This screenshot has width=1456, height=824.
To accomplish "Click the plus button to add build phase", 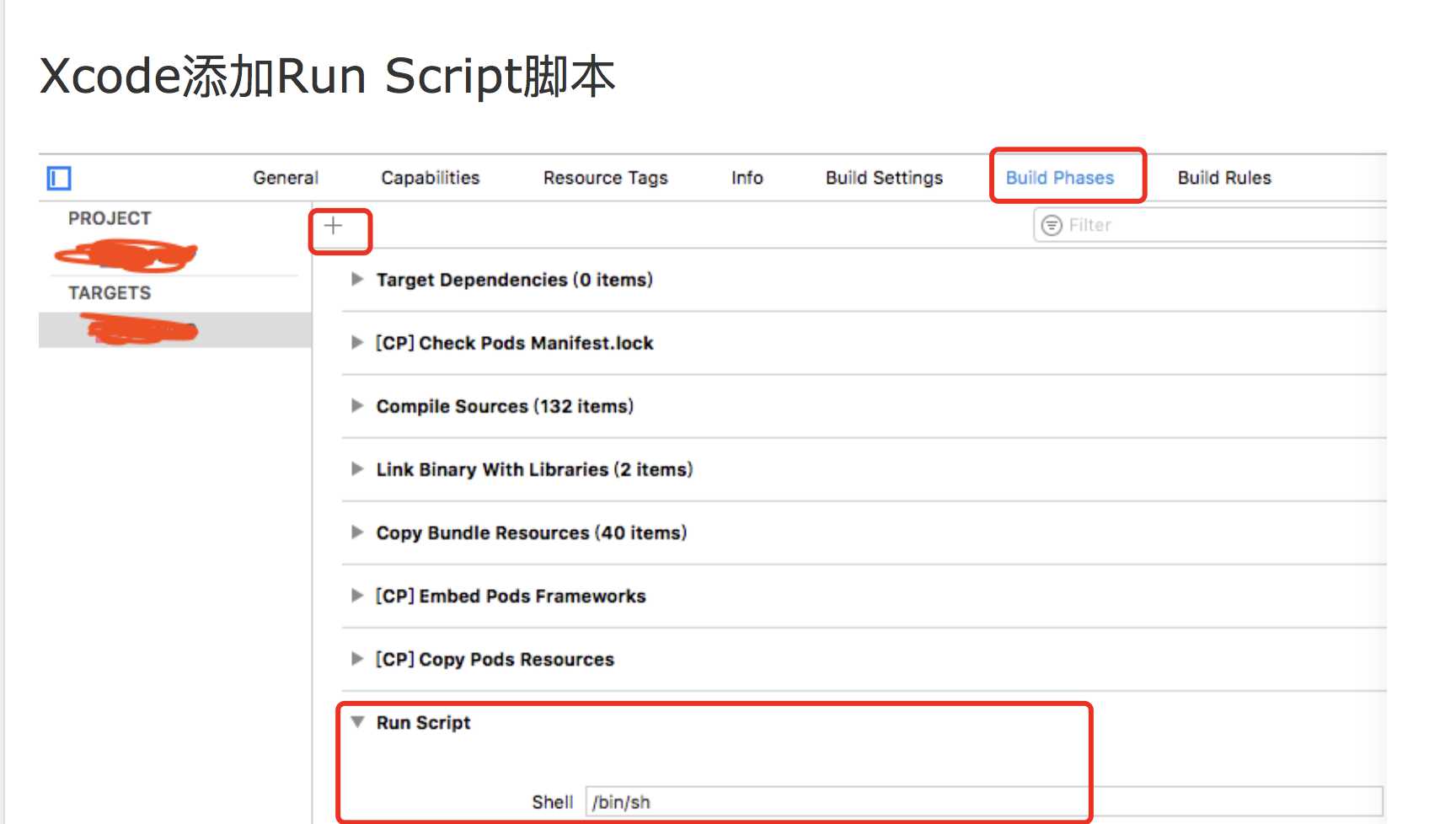I will [334, 226].
